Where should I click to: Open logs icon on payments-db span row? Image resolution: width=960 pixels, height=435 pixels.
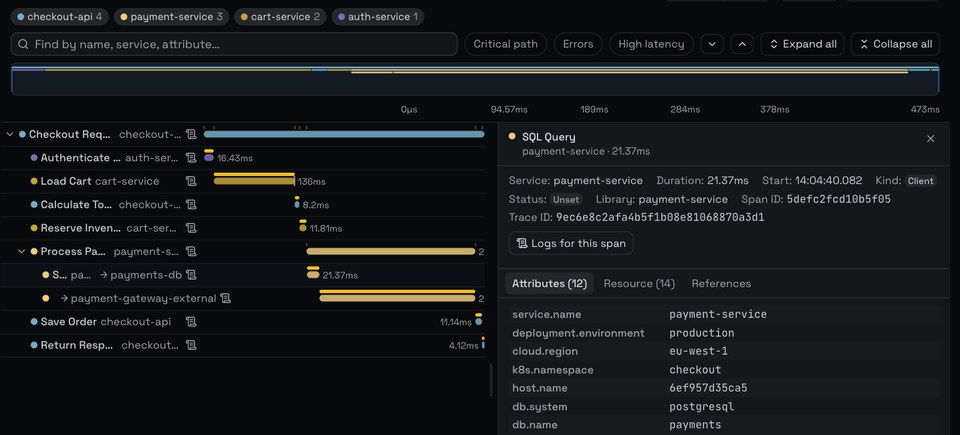coord(191,275)
